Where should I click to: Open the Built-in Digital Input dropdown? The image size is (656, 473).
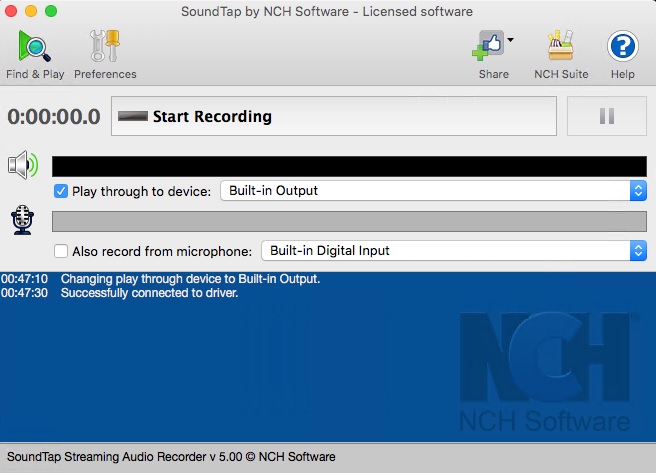click(x=454, y=251)
